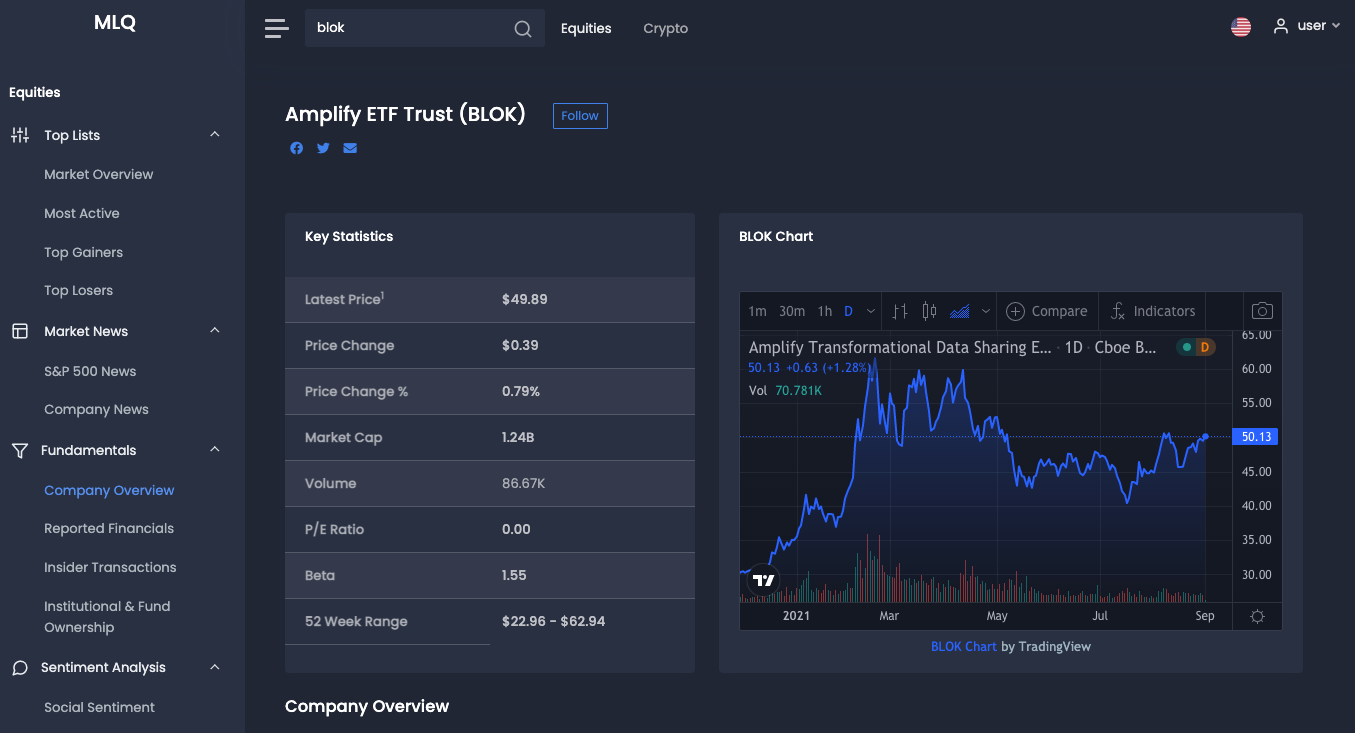Viewport: 1355px width, 733px height.
Task: Click the Equities sidebar heading
Action: point(35,92)
